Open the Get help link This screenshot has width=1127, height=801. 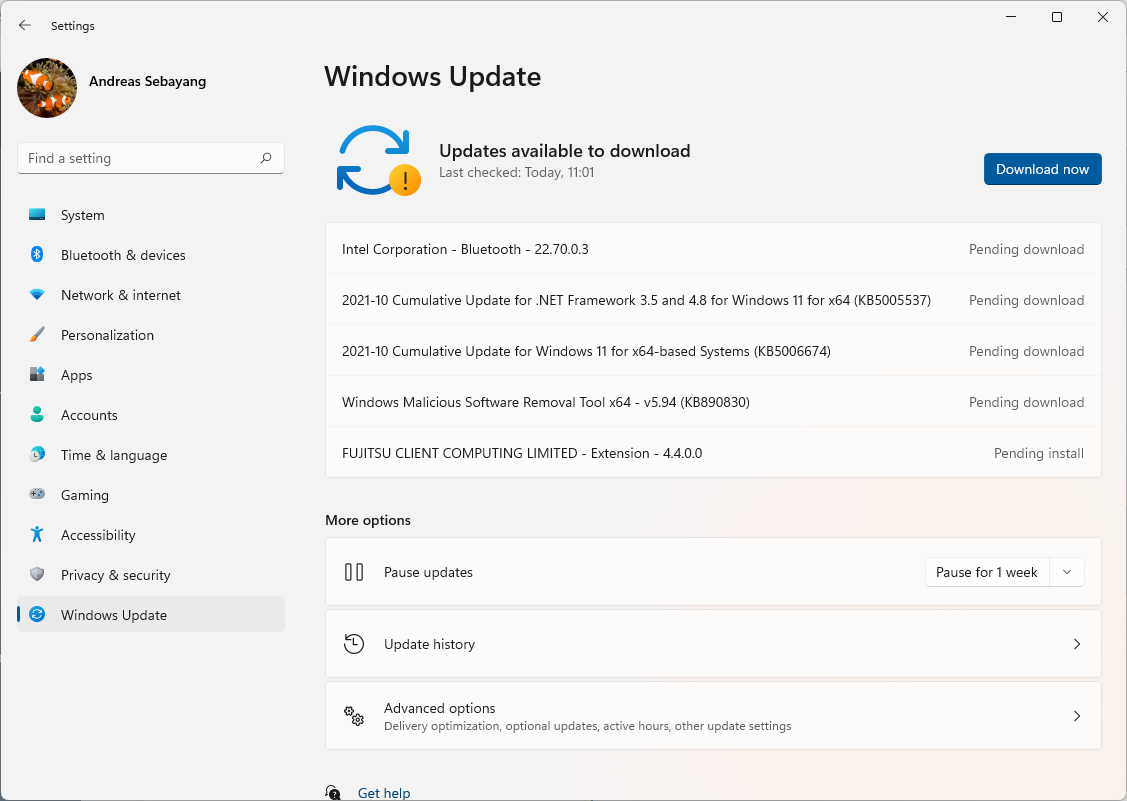pos(384,793)
